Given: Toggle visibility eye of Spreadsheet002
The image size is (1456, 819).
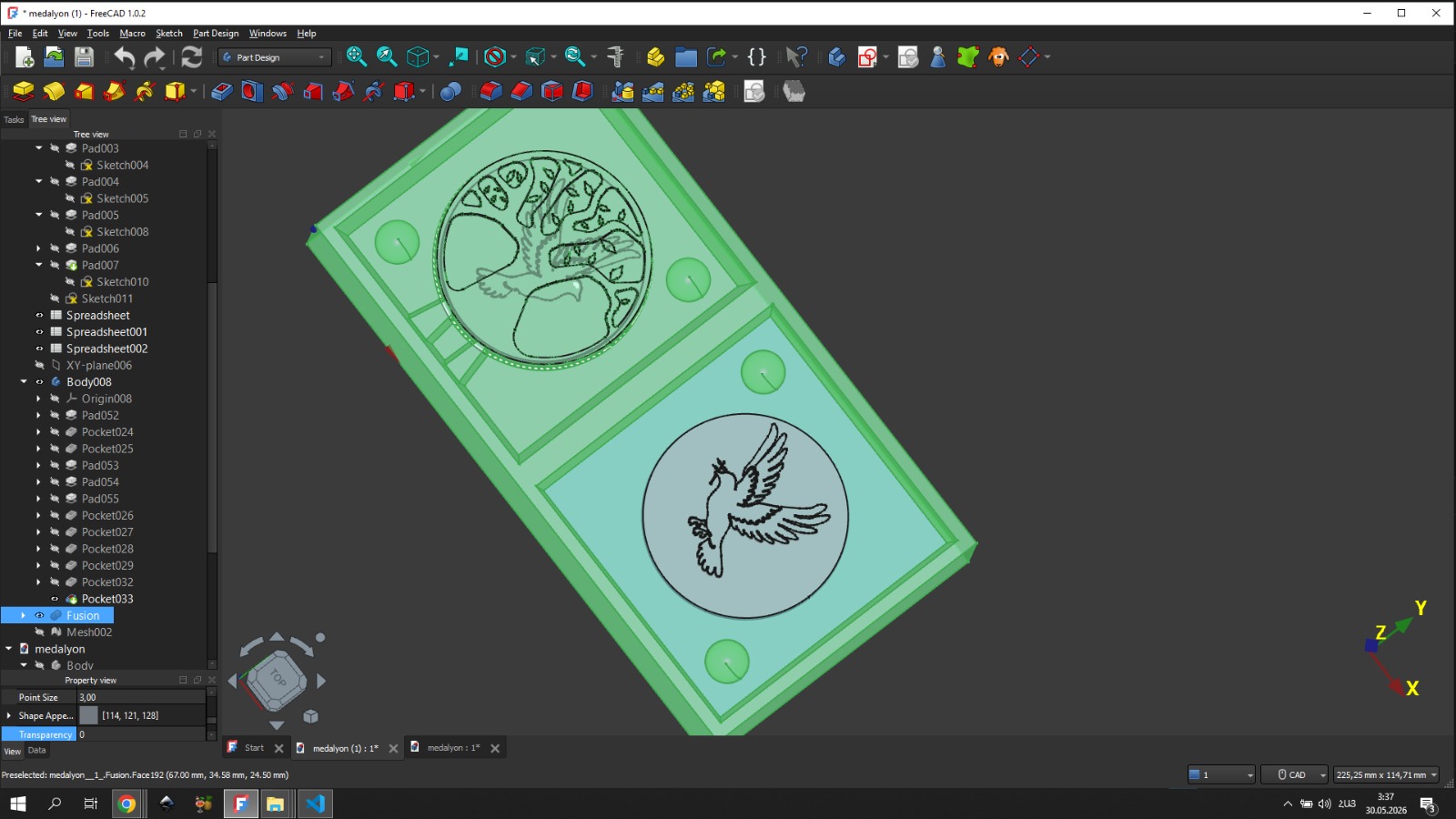Looking at the screenshot, I should point(39,349).
